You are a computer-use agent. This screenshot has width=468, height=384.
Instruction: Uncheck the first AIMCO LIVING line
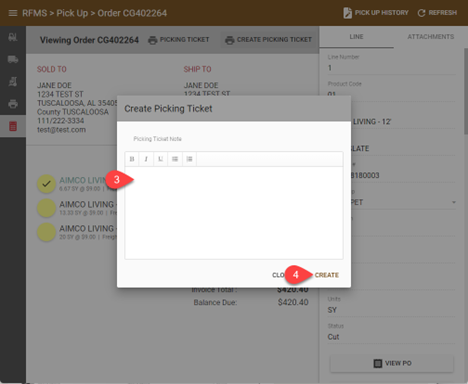pos(46,184)
